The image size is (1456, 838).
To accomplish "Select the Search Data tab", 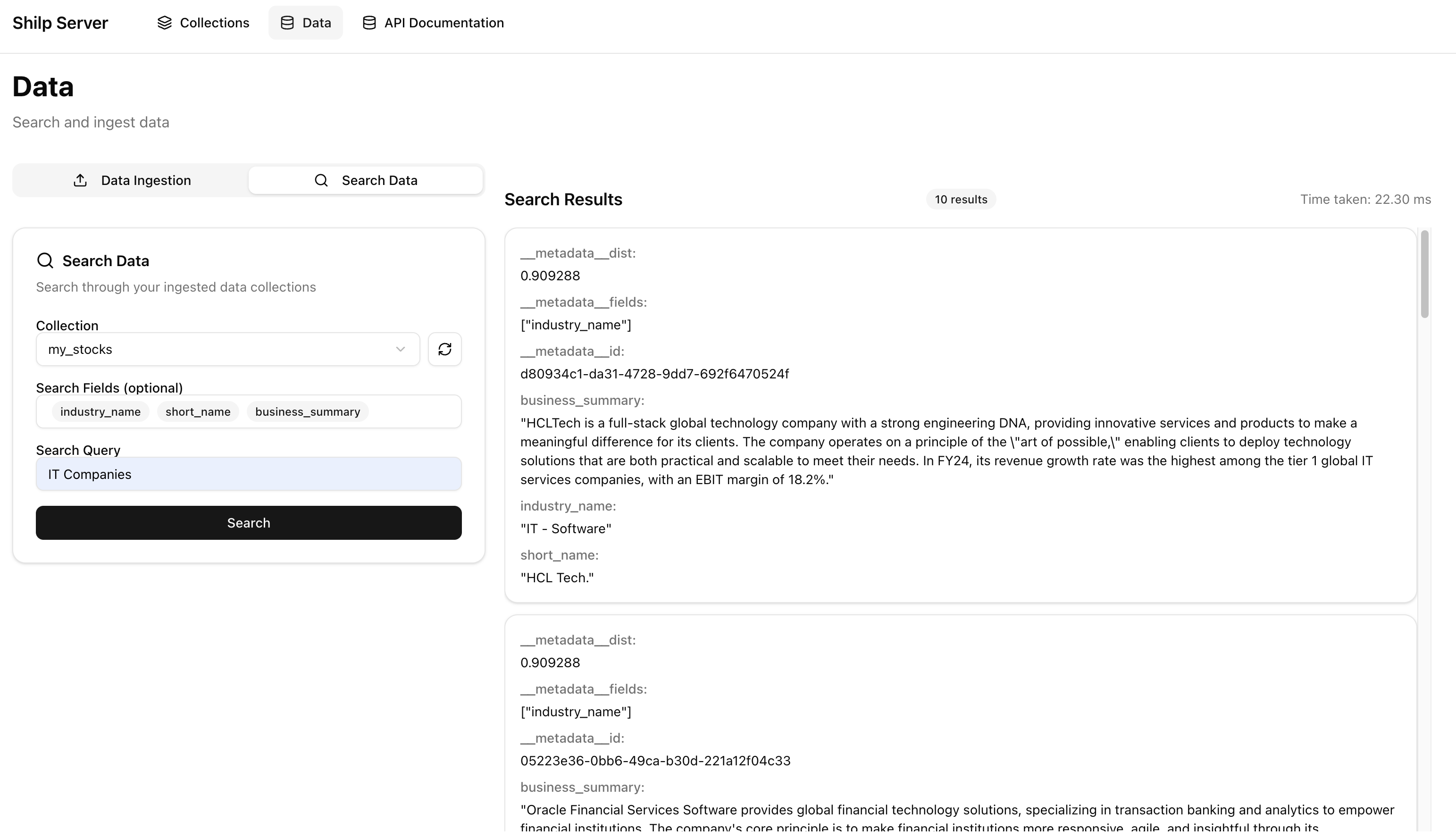I will pyautogui.click(x=366, y=180).
